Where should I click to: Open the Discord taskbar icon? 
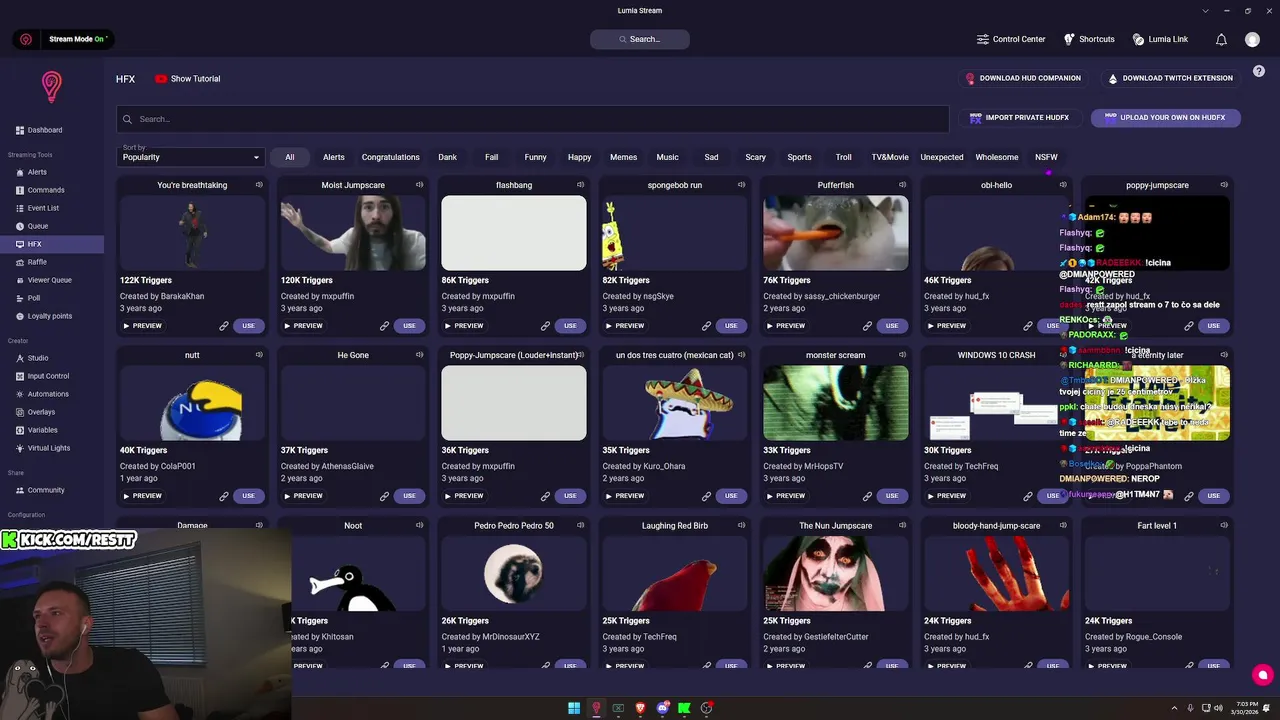pos(662,708)
